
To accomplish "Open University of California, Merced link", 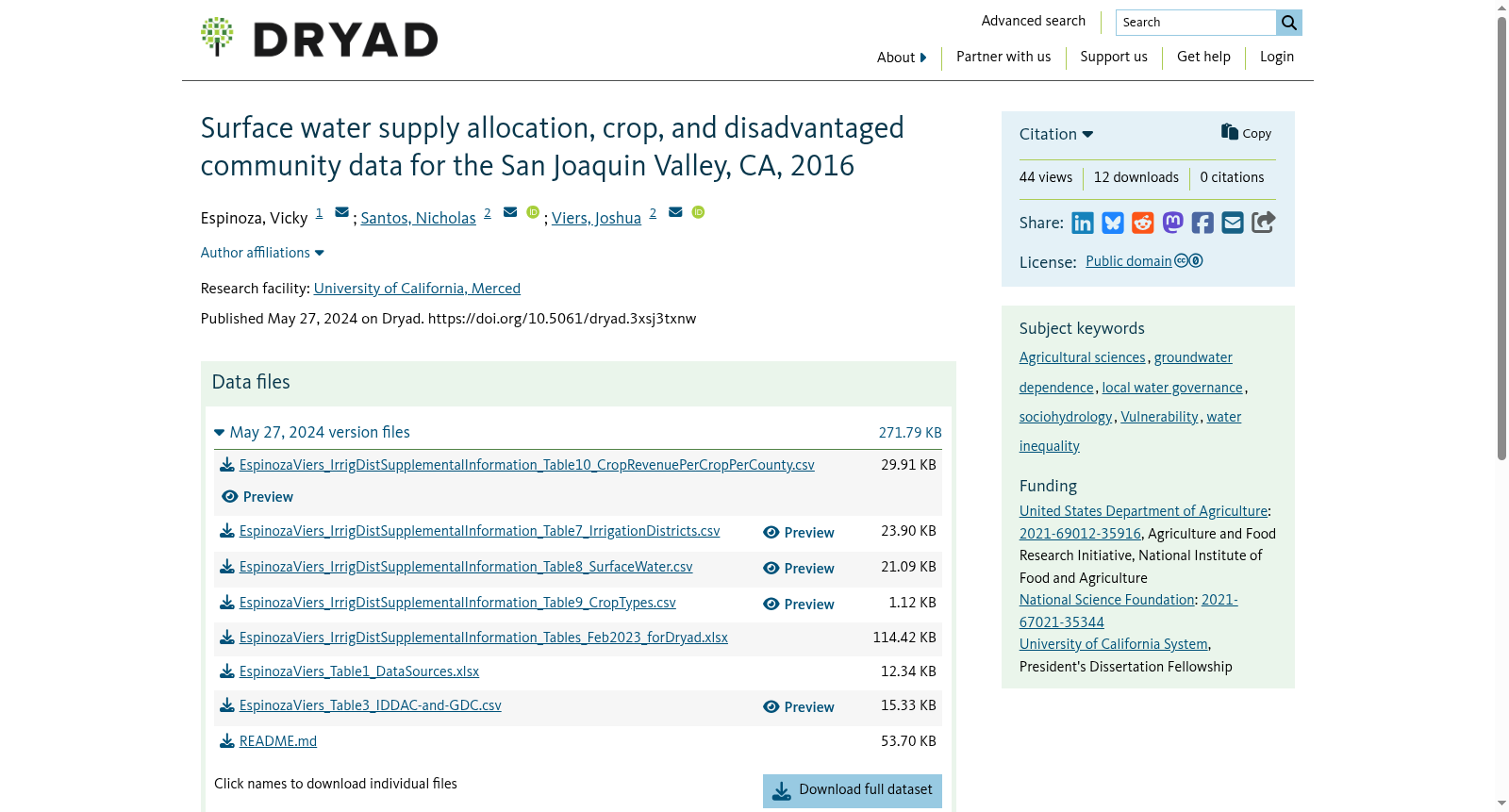I will 417,289.
